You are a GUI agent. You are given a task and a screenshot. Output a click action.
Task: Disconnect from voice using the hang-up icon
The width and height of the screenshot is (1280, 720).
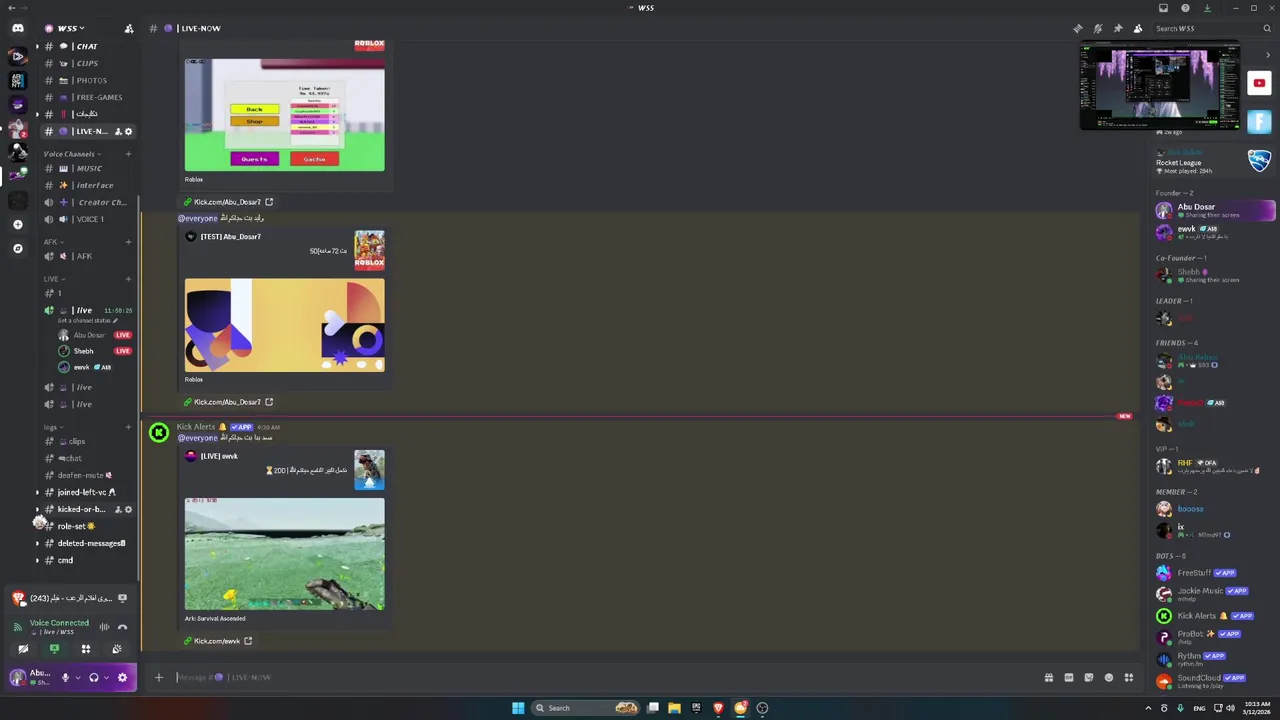click(122, 627)
